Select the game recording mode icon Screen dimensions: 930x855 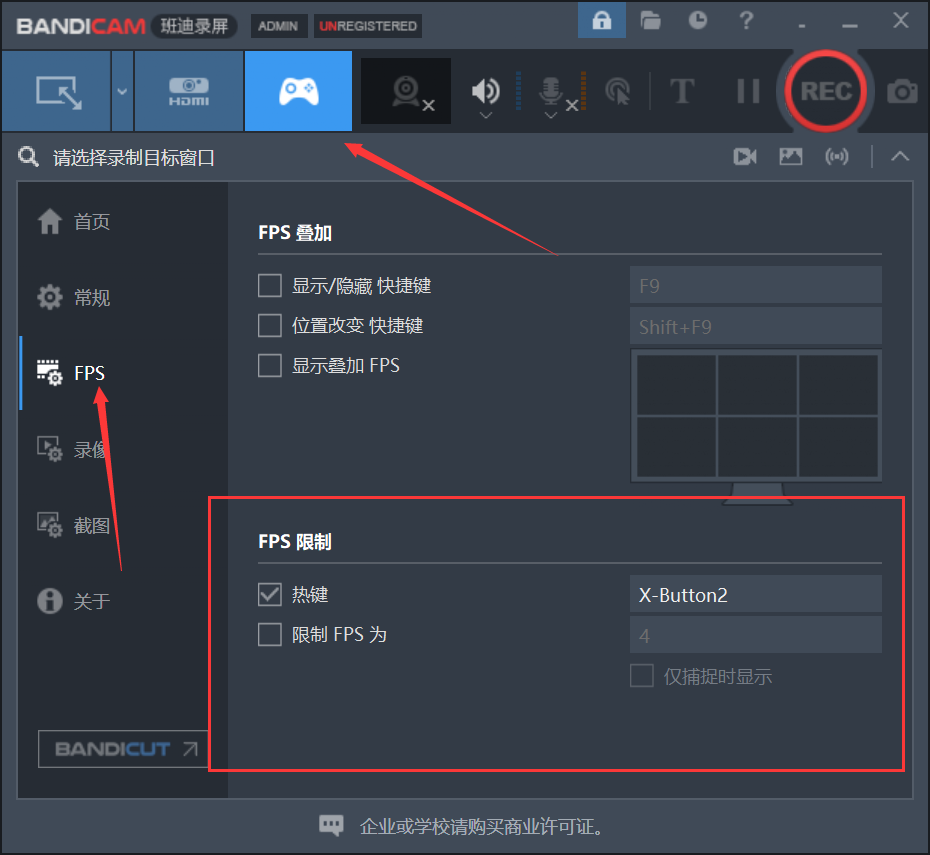298,91
